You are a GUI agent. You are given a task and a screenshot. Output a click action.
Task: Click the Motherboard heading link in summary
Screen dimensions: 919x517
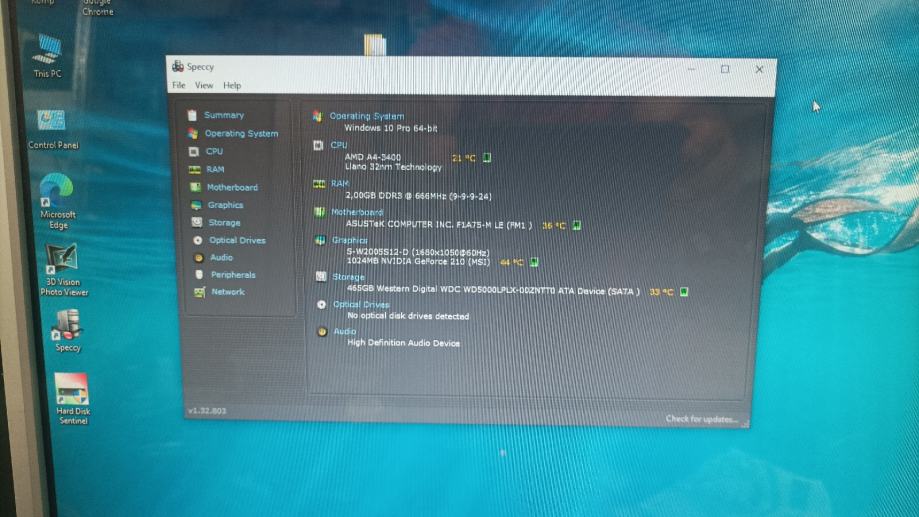pos(357,212)
